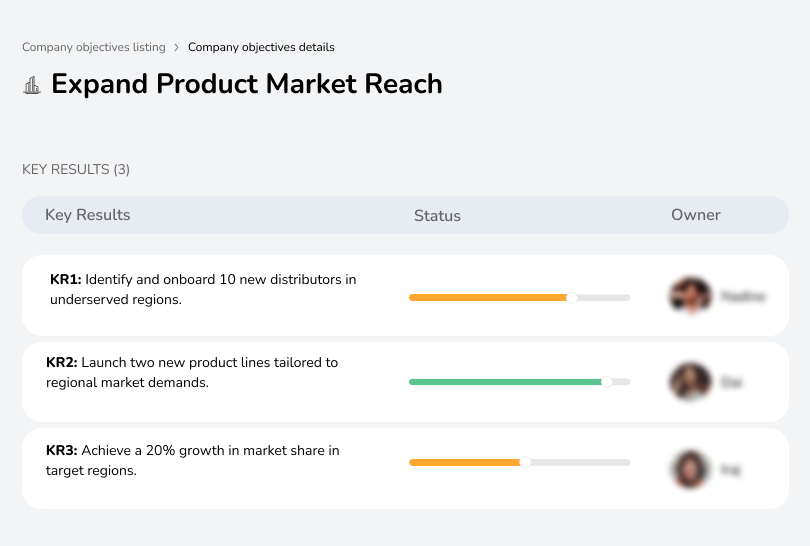Click the KR3 owner avatar
The image size is (810, 546).
click(691, 469)
